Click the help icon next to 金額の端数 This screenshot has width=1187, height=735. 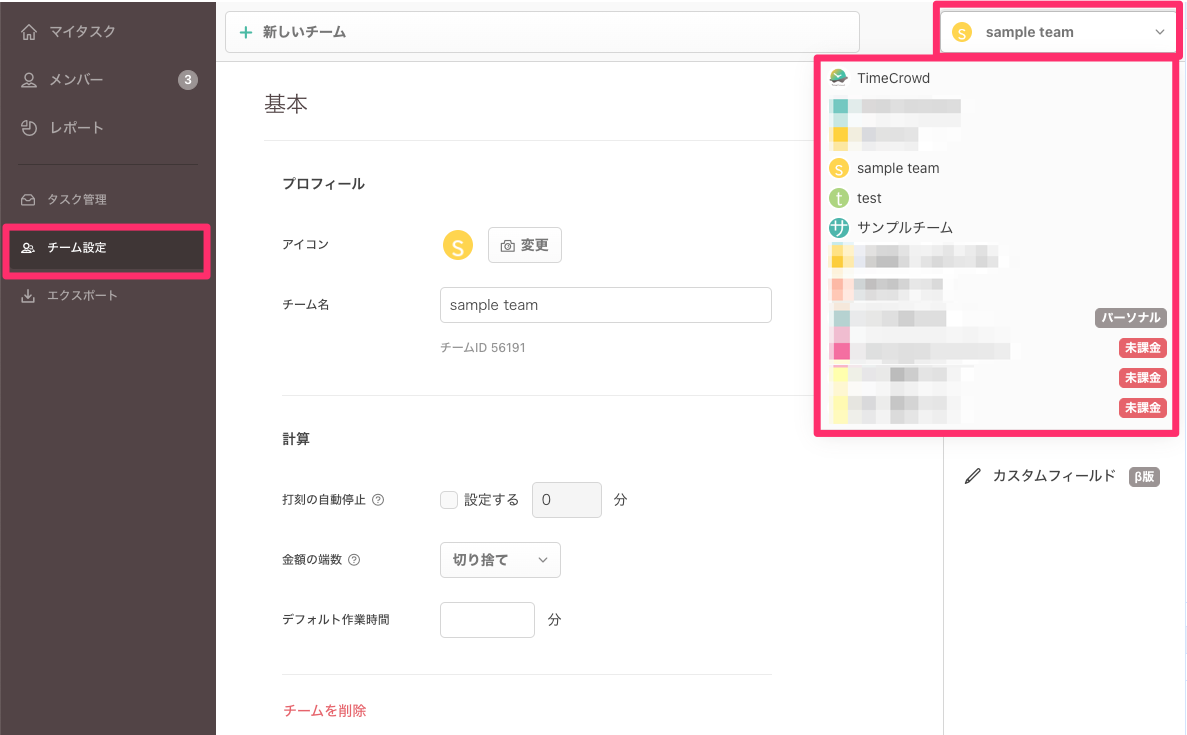[354, 560]
